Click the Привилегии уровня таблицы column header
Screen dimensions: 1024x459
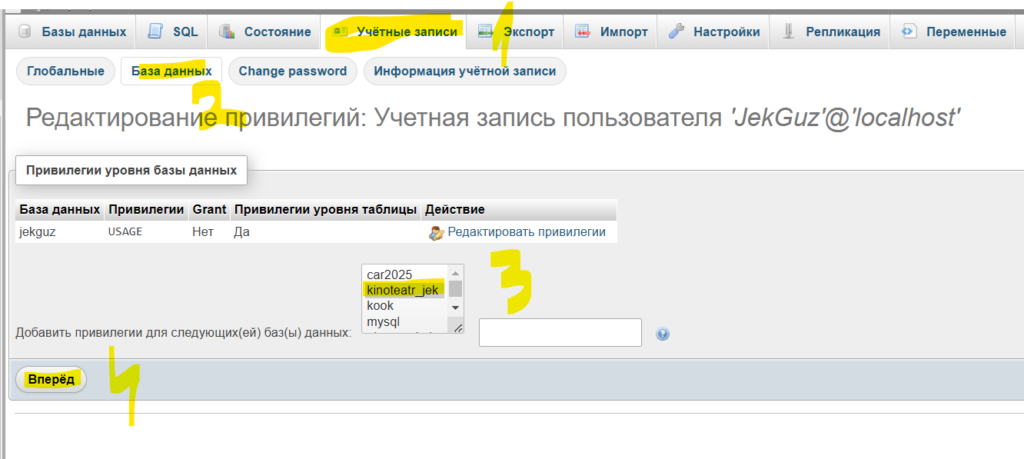(x=325, y=210)
